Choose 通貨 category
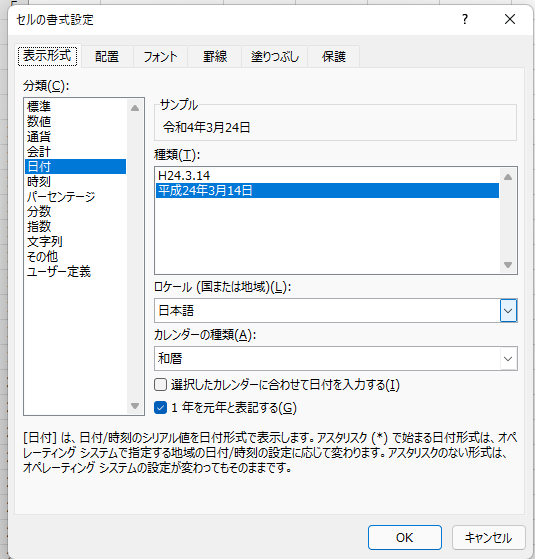The image size is (535, 559). pos(76,137)
